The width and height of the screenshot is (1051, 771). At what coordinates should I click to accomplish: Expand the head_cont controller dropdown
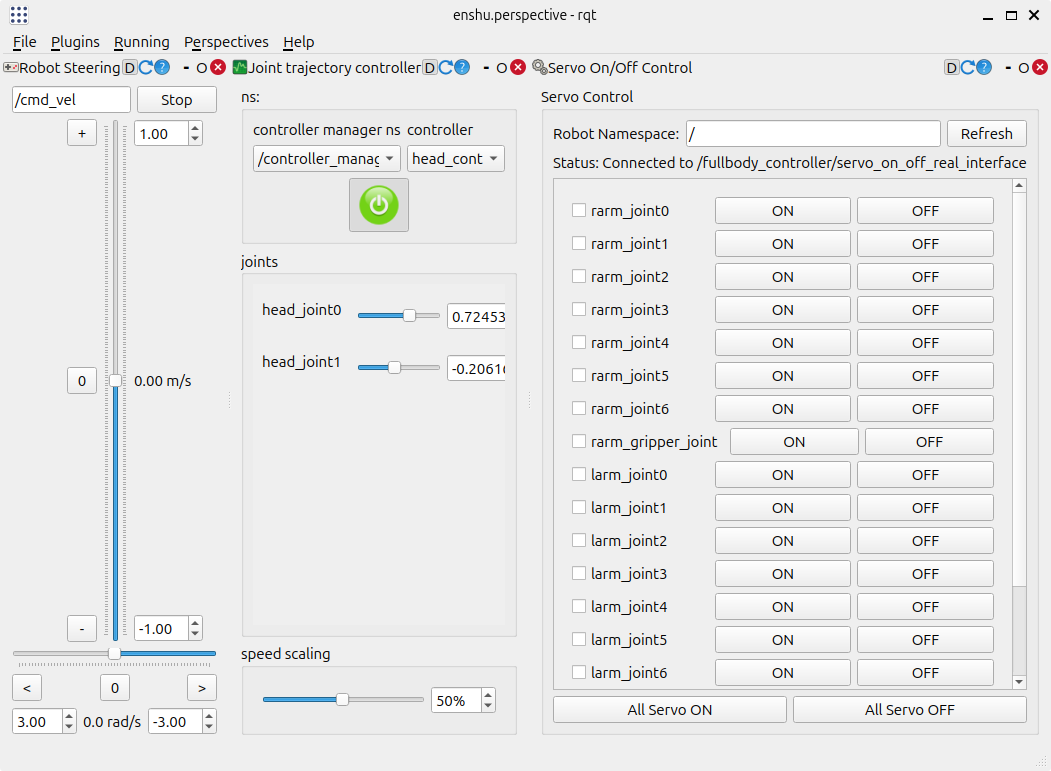tap(455, 159)
